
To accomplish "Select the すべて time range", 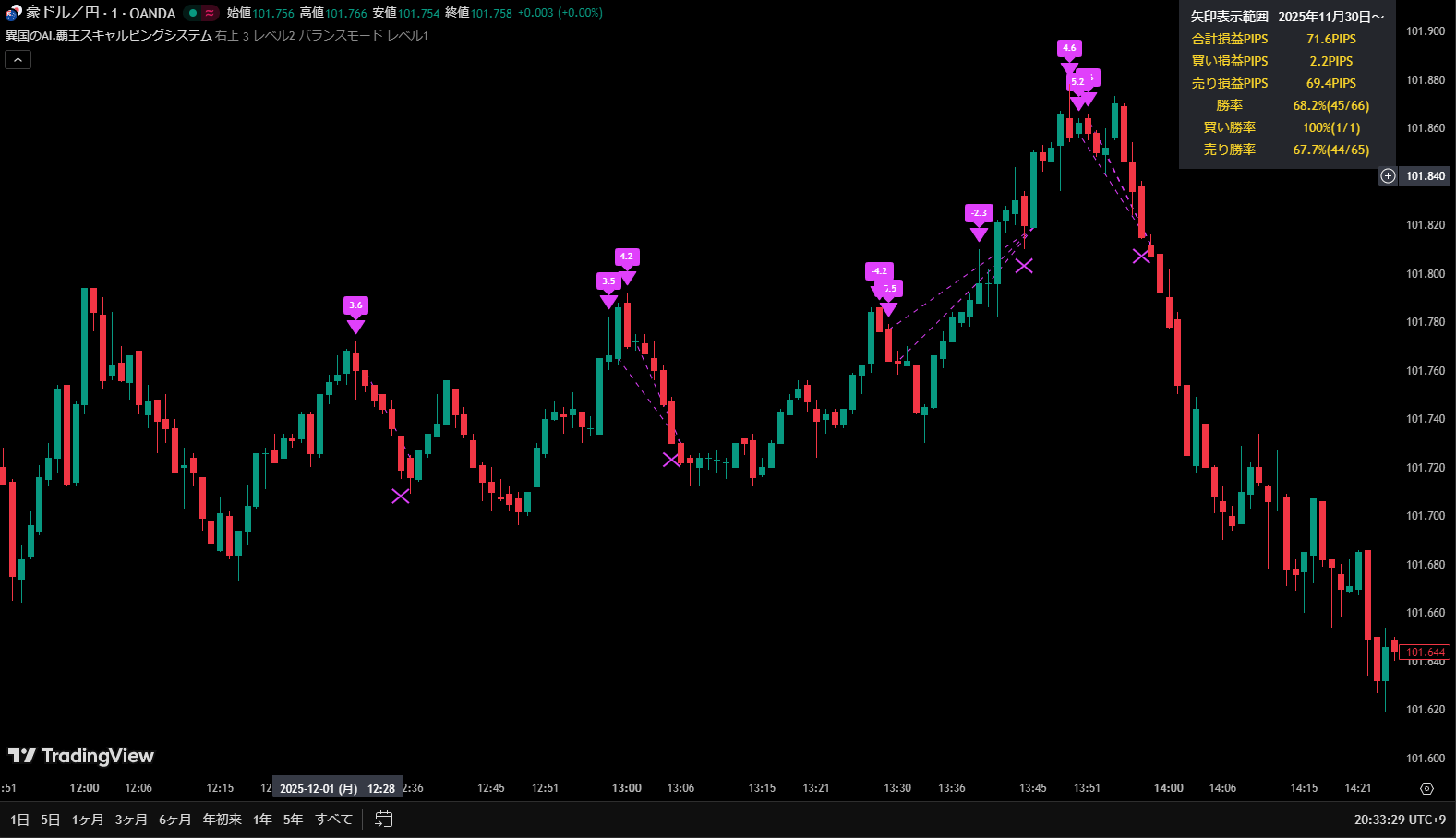I will click(333, 820).
